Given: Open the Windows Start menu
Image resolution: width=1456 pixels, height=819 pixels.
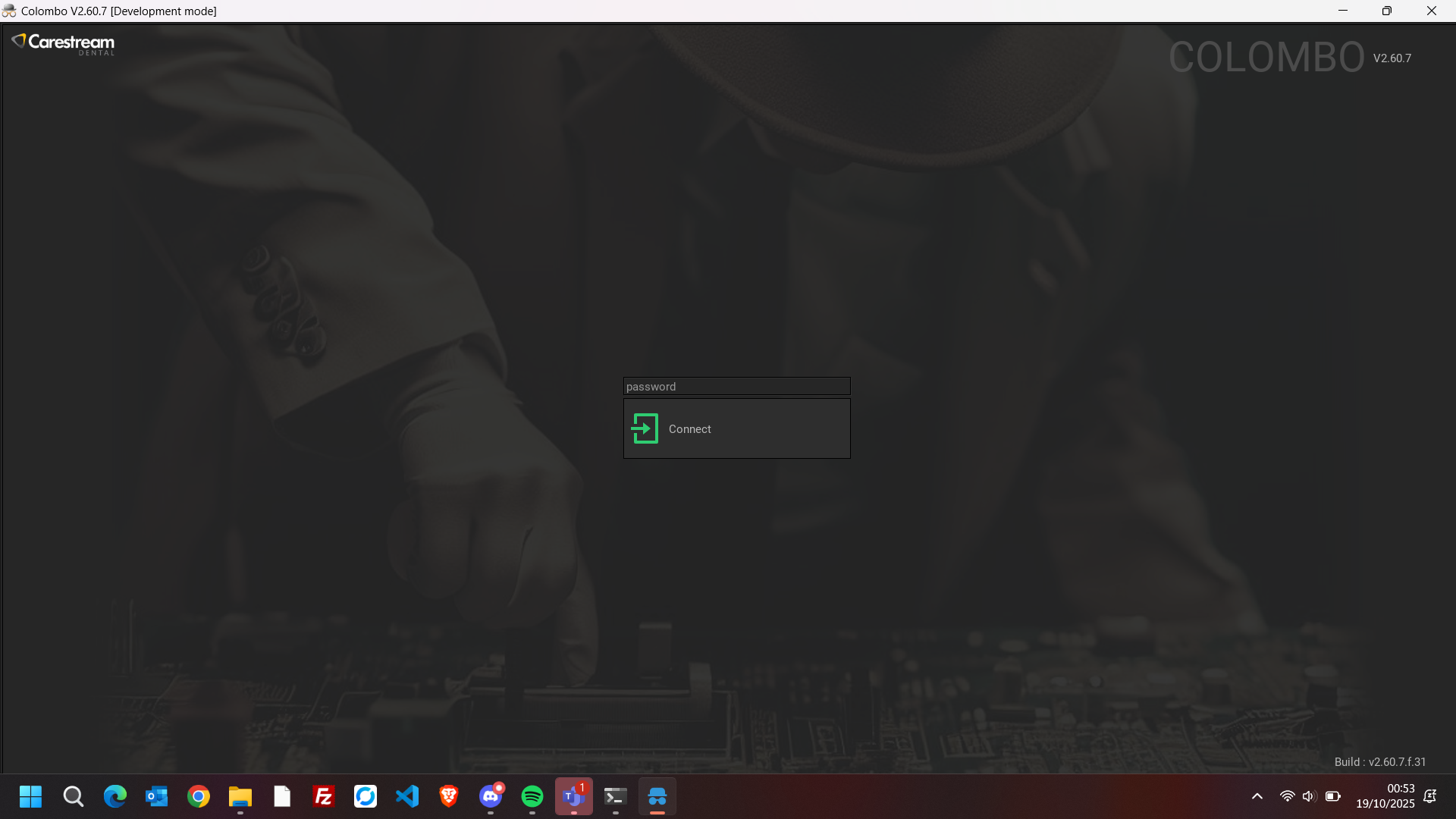Looking at the screenshot, I should (31, 797).
